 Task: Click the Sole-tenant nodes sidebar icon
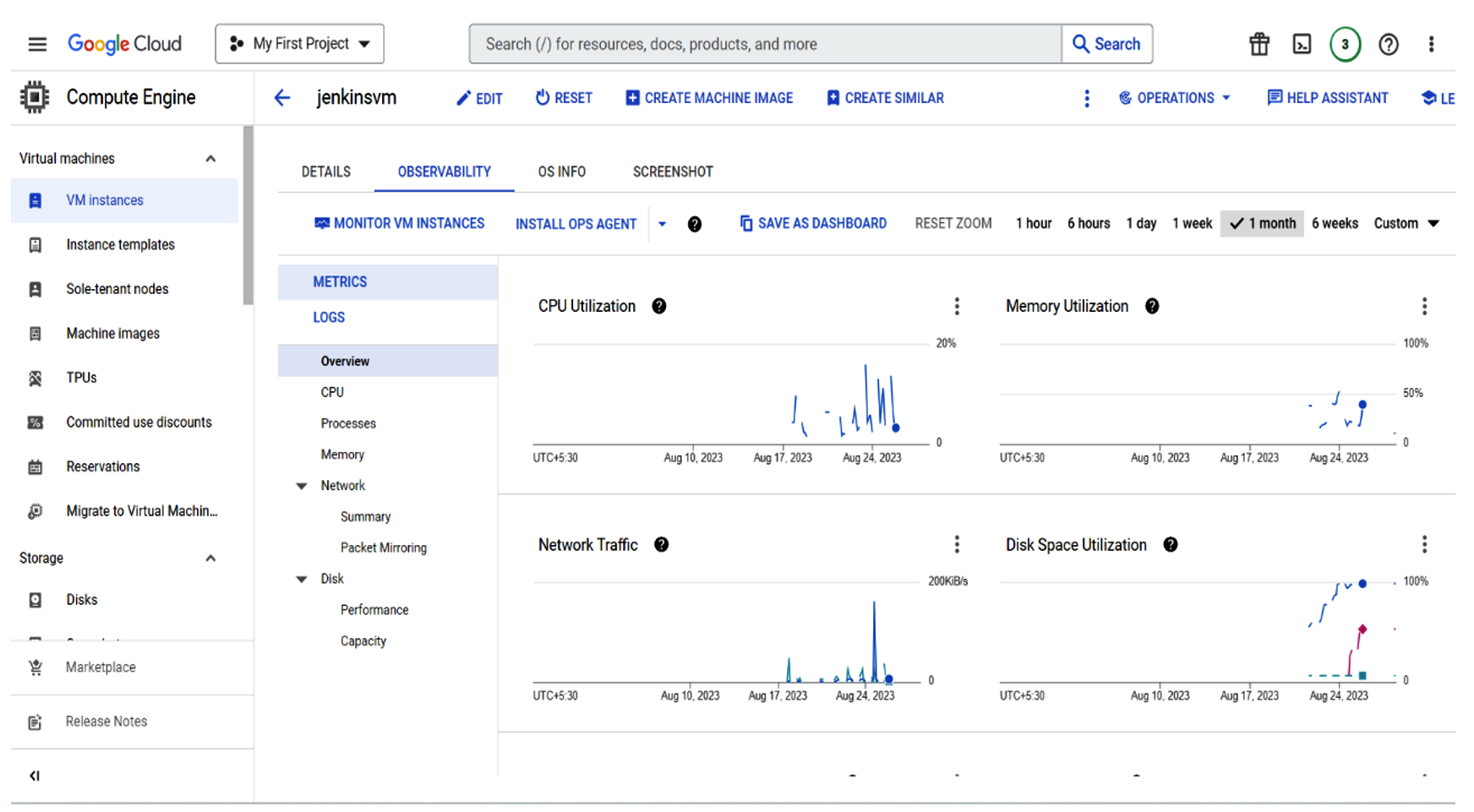tap(35, 289)
